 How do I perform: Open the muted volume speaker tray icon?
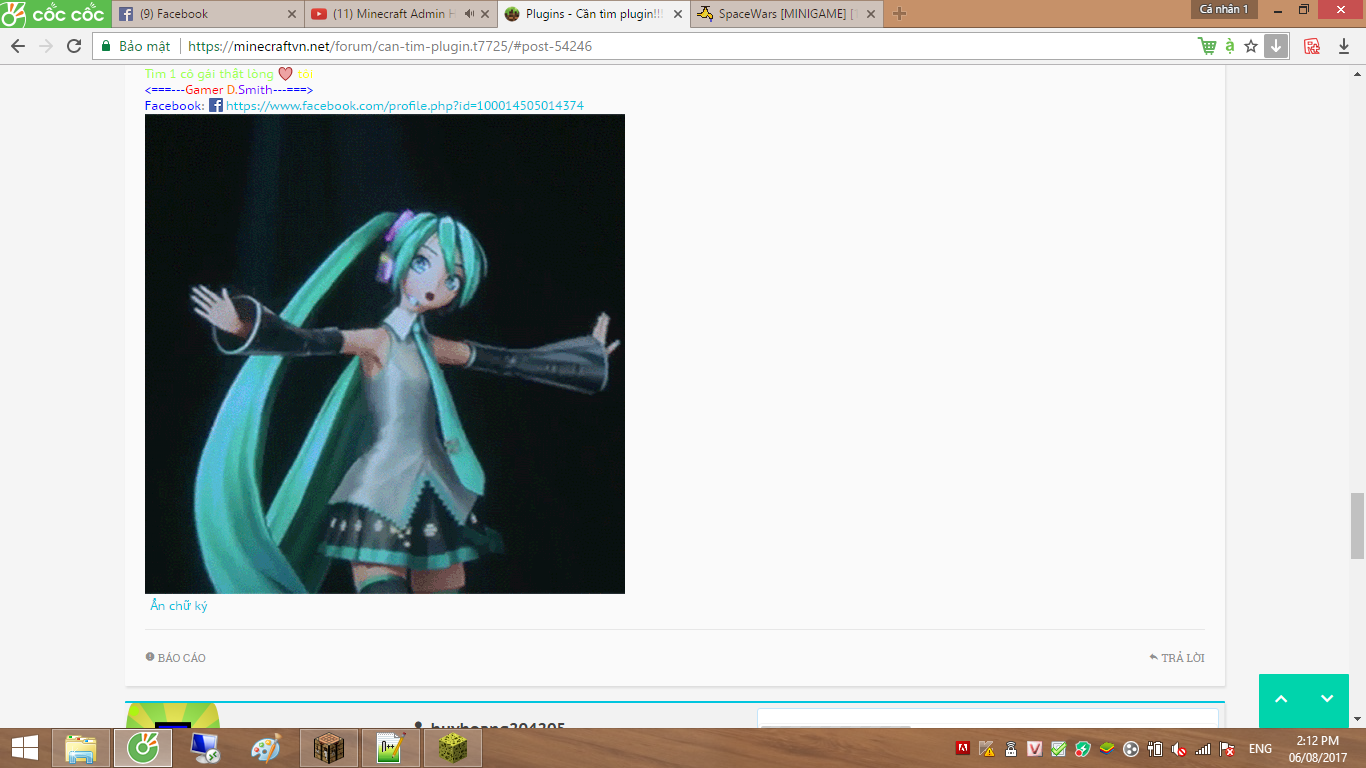1179,749
